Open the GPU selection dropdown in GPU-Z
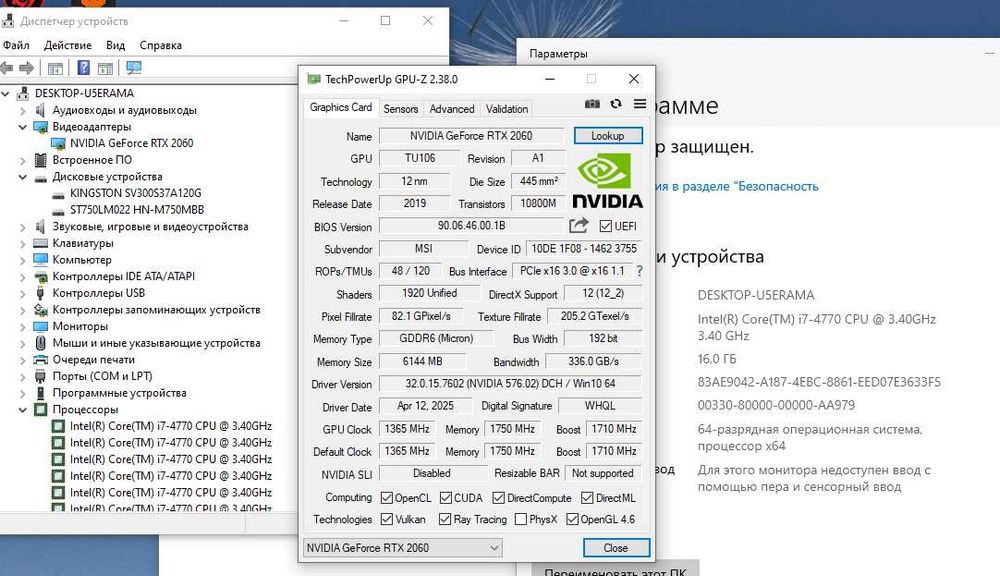Viewport: 1000px width, 576px height. 402,548
